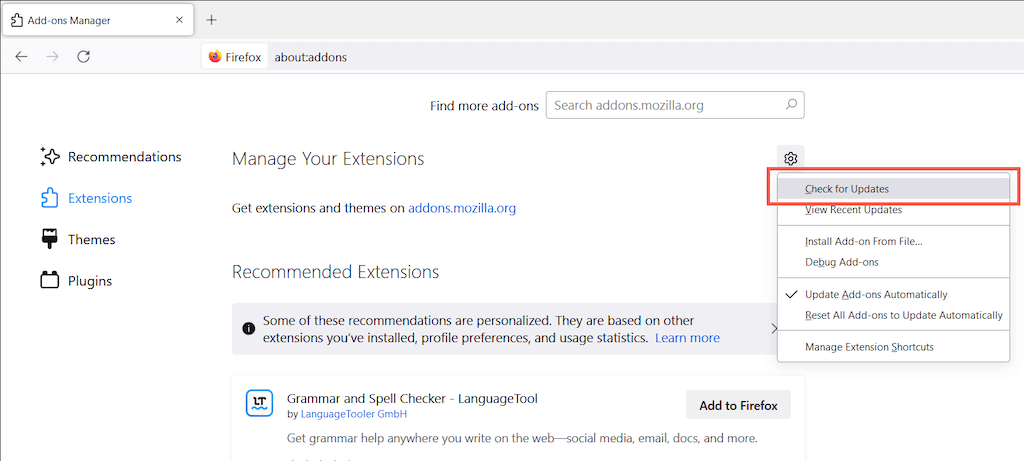Viewport: 1024px width, 461px height.
Task: Click the gear tools icon for extensions
Action: 790,158
